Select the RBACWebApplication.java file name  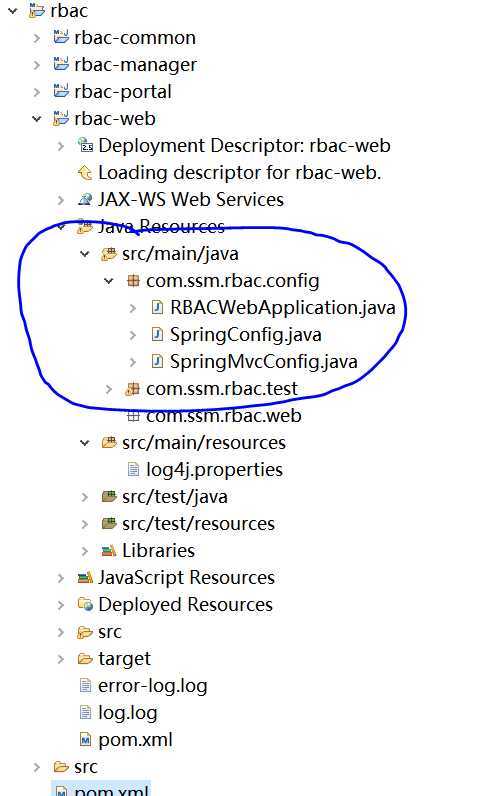283,308
